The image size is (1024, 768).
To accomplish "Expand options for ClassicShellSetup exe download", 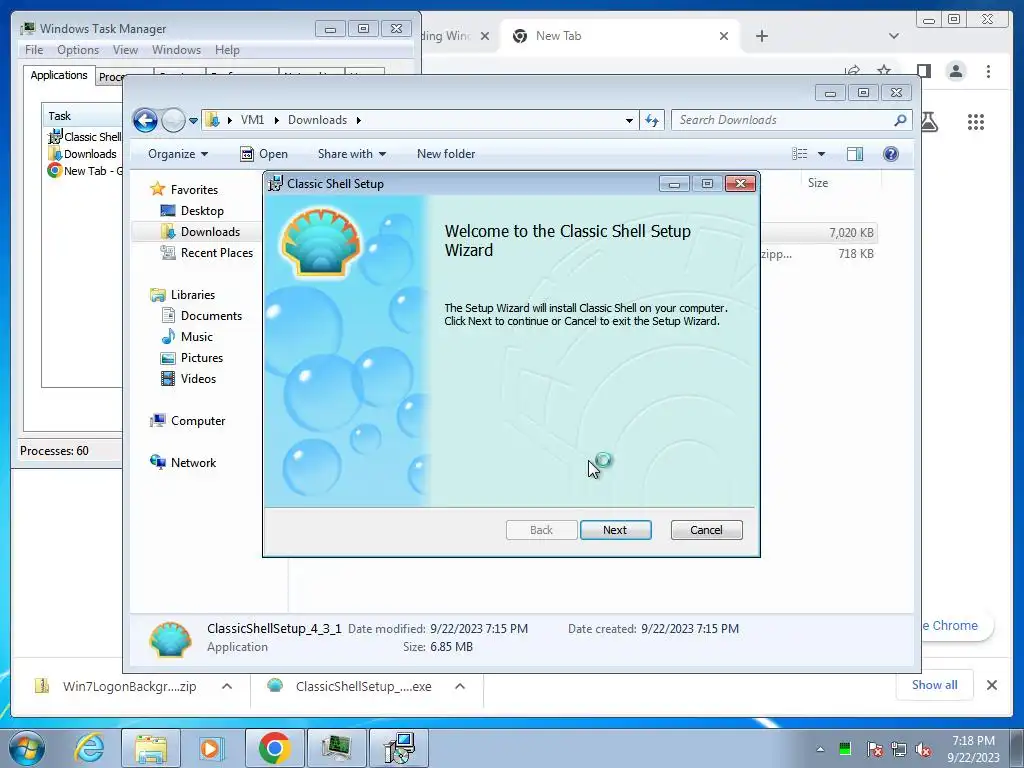I will (x=460, y=686).
